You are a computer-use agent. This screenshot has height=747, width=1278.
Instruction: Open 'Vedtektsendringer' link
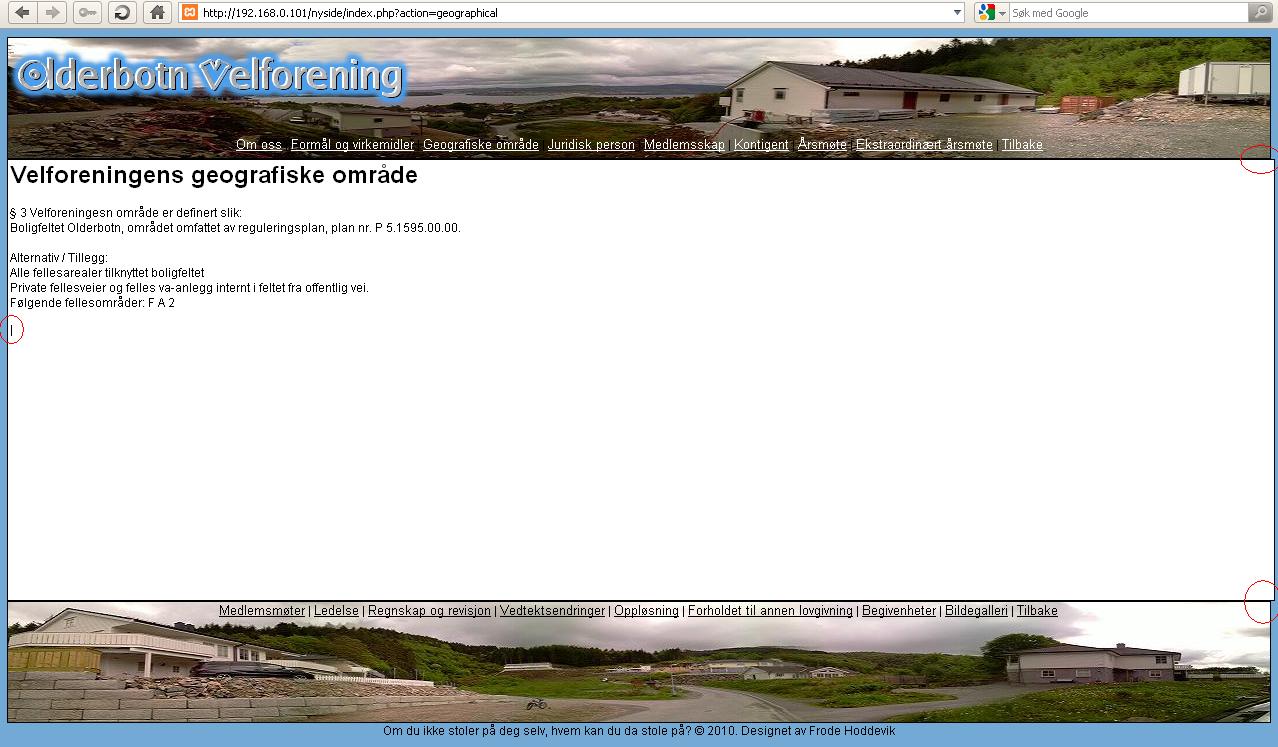552,611
